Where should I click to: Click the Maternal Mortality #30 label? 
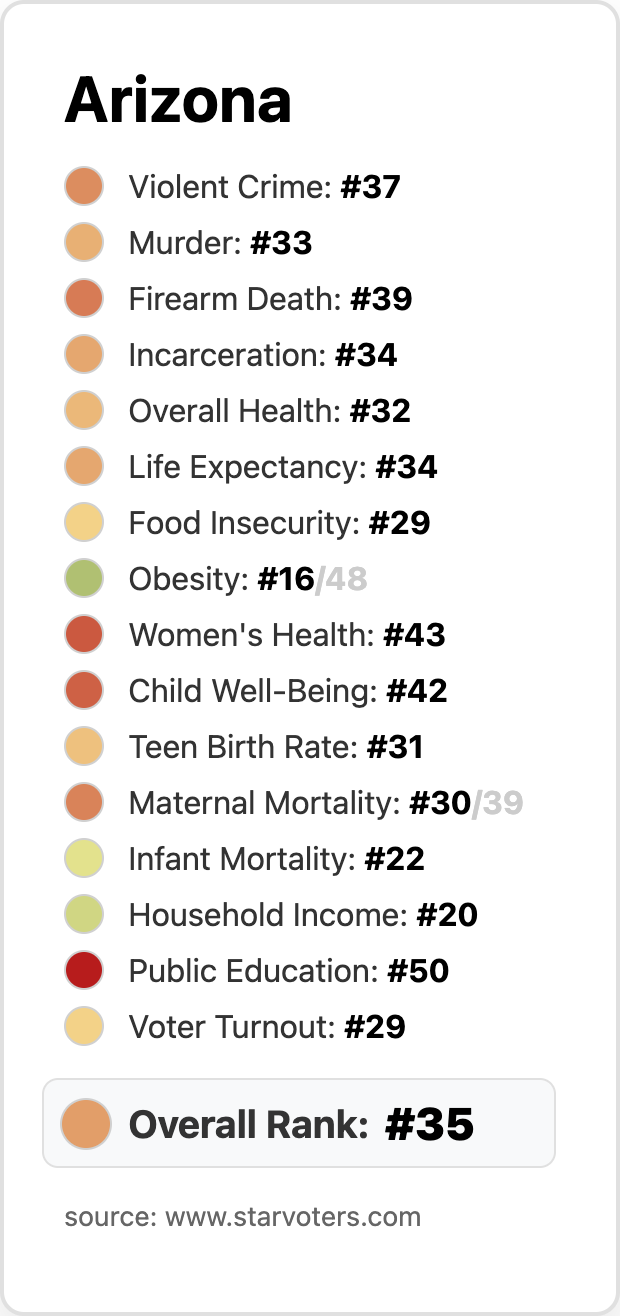point(299,803)
